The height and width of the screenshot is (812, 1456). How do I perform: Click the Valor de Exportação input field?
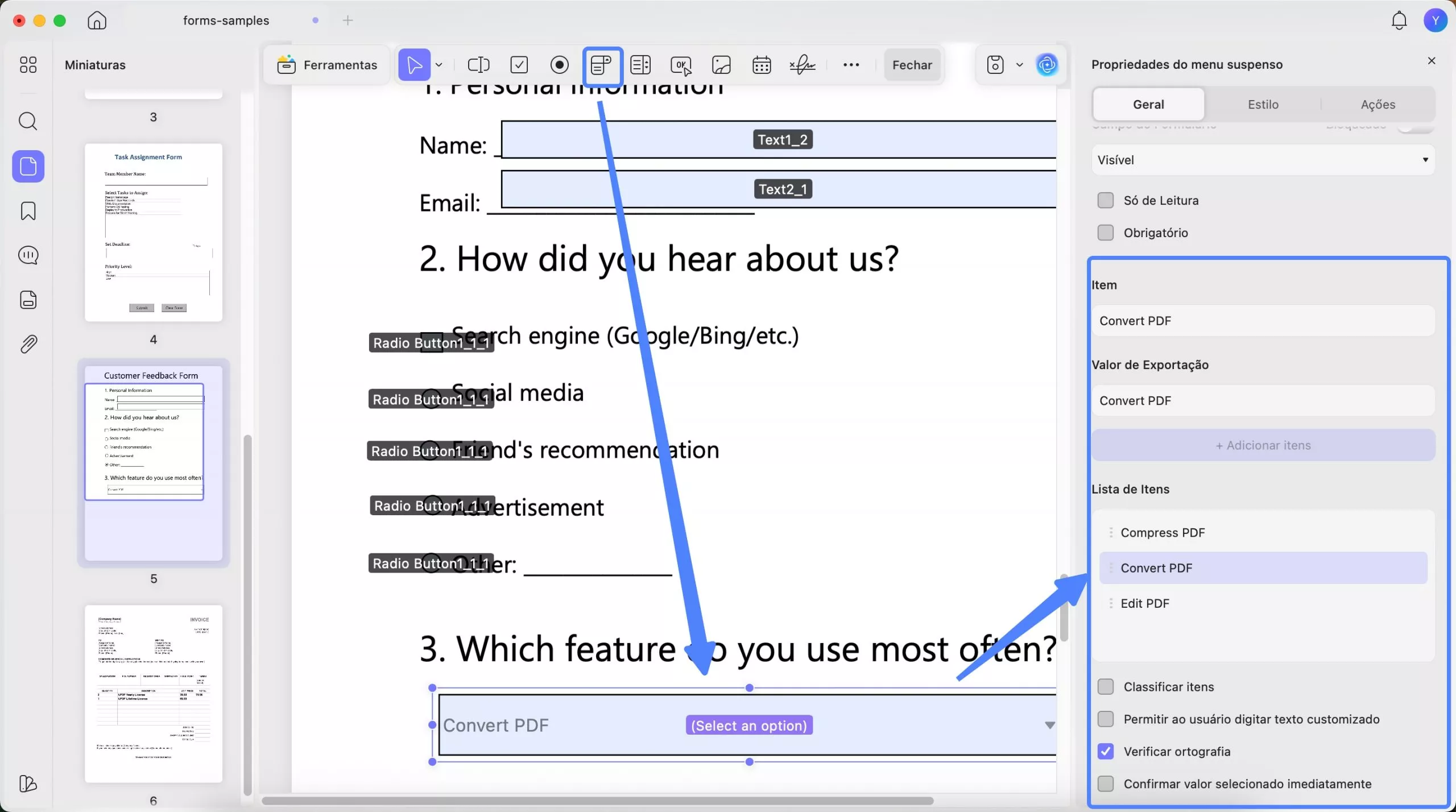tap(1263, 401)
